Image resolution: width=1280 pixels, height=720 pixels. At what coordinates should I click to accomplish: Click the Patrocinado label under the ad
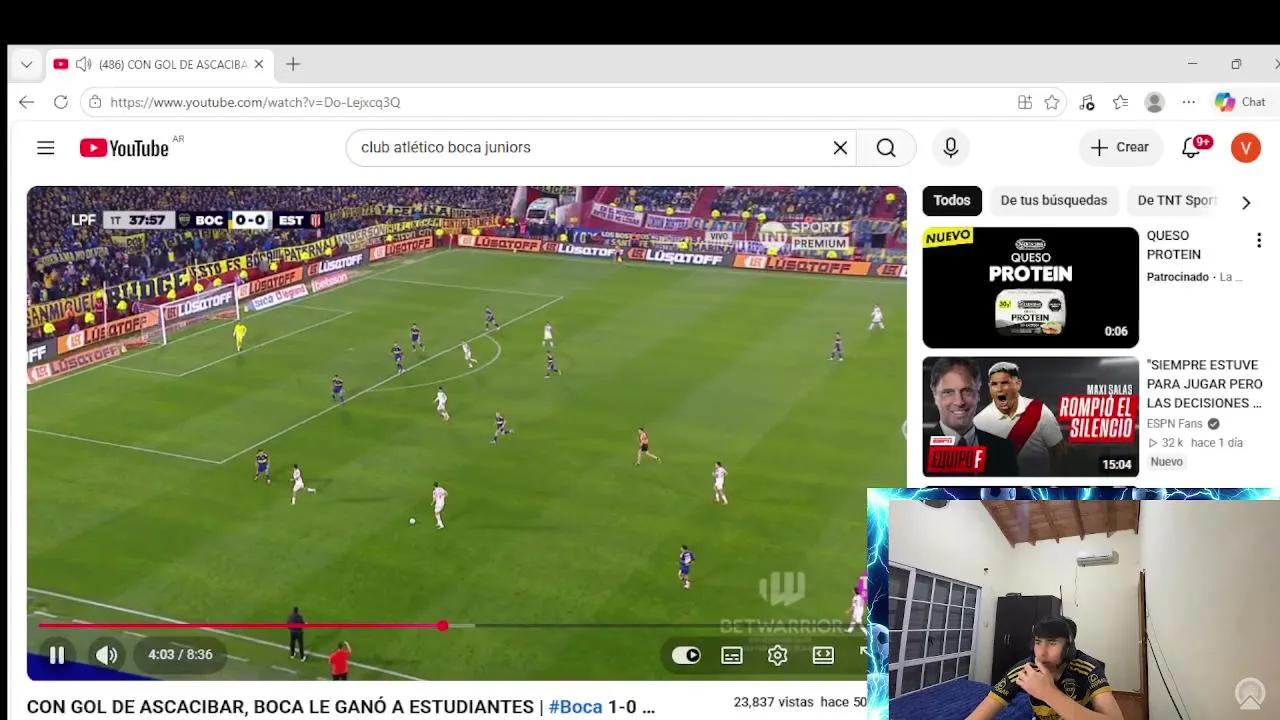pos(1178,277)
